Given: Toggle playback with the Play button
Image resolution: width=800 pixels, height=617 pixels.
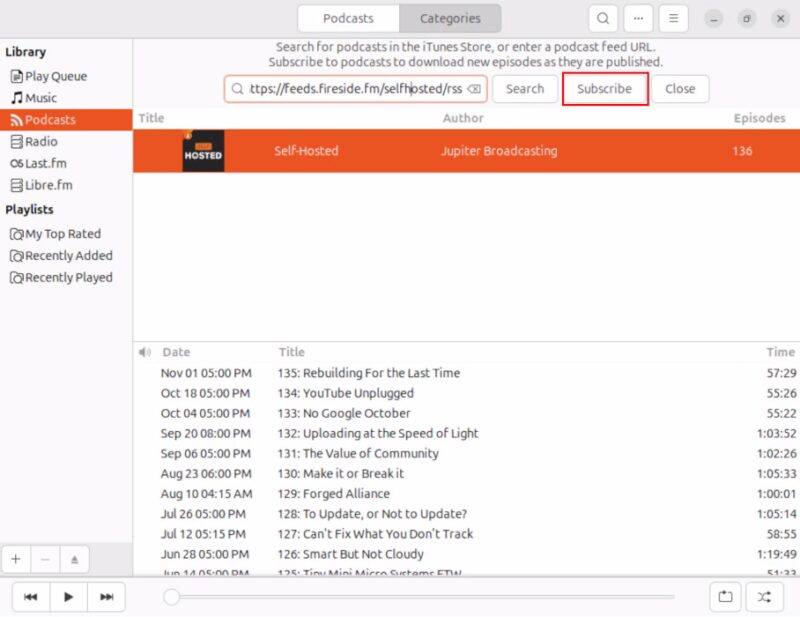Looking at the screenshot, I should [69, 595].
